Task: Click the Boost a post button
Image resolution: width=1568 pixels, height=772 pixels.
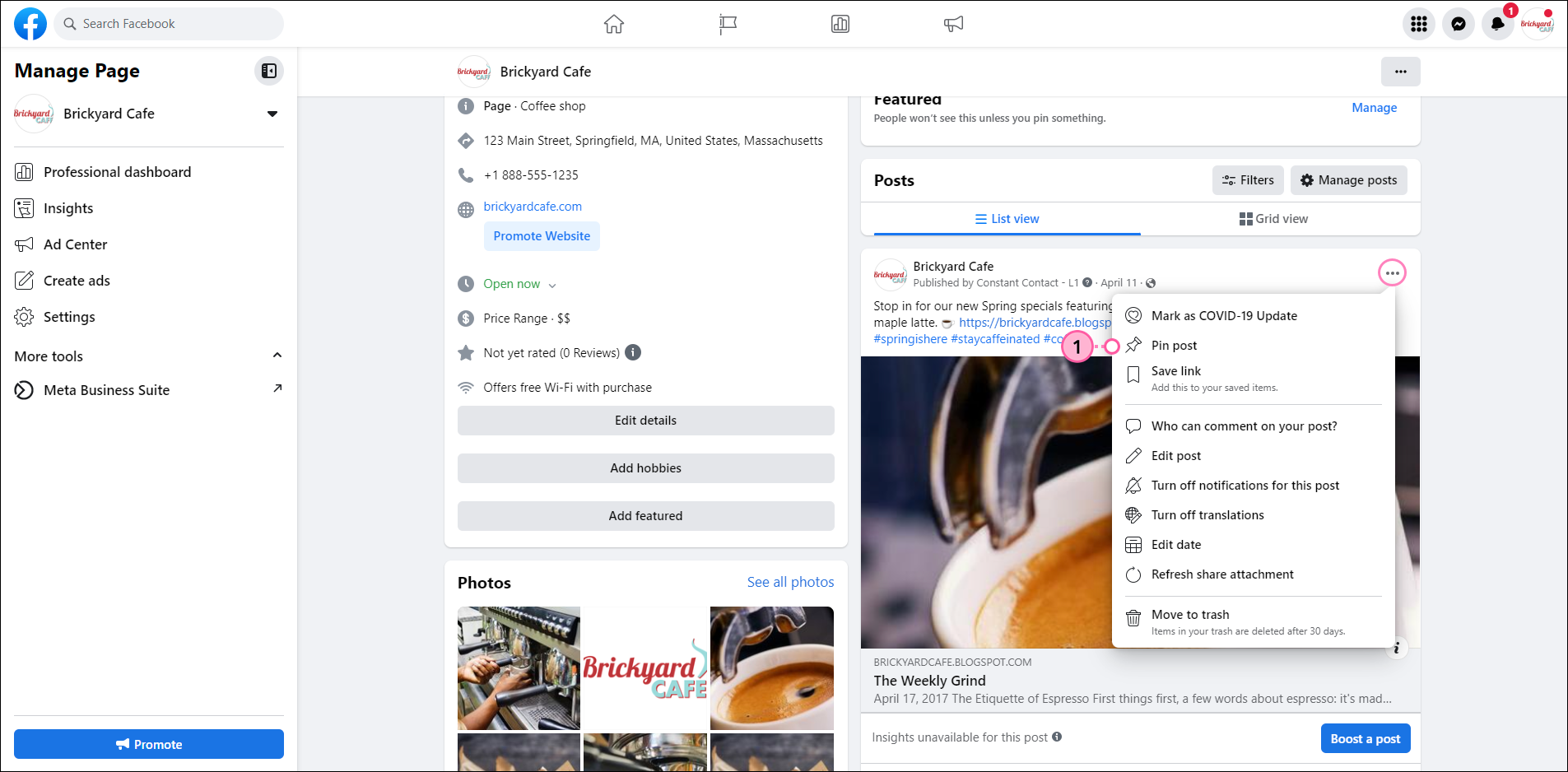Action: tap(1366, 738)
